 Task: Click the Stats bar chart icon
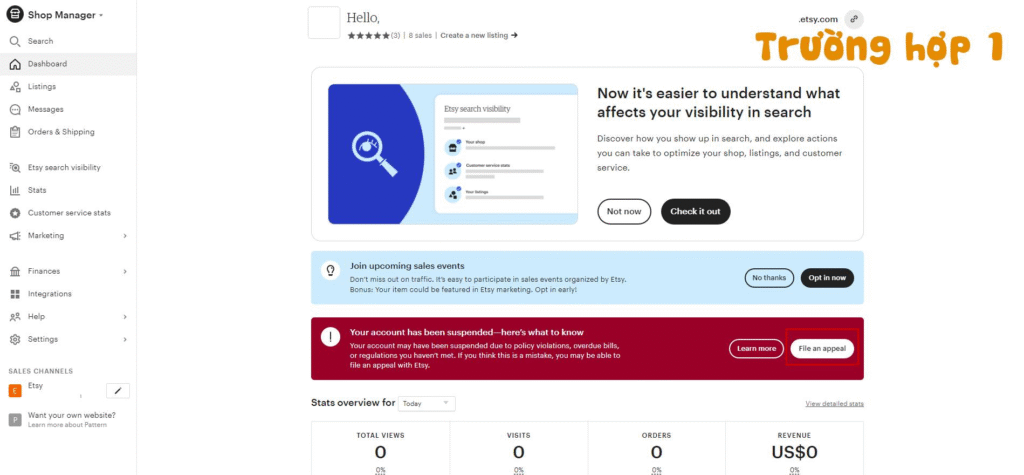(15, 190)
